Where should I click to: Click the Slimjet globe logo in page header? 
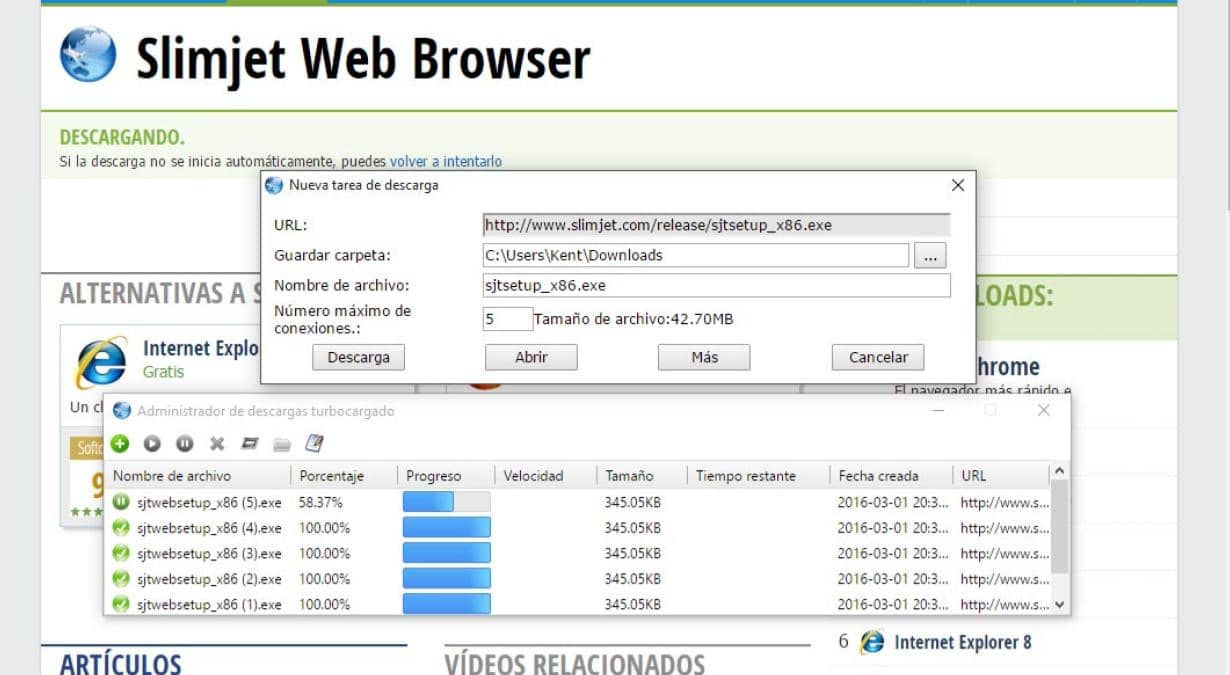coord(88,54)
